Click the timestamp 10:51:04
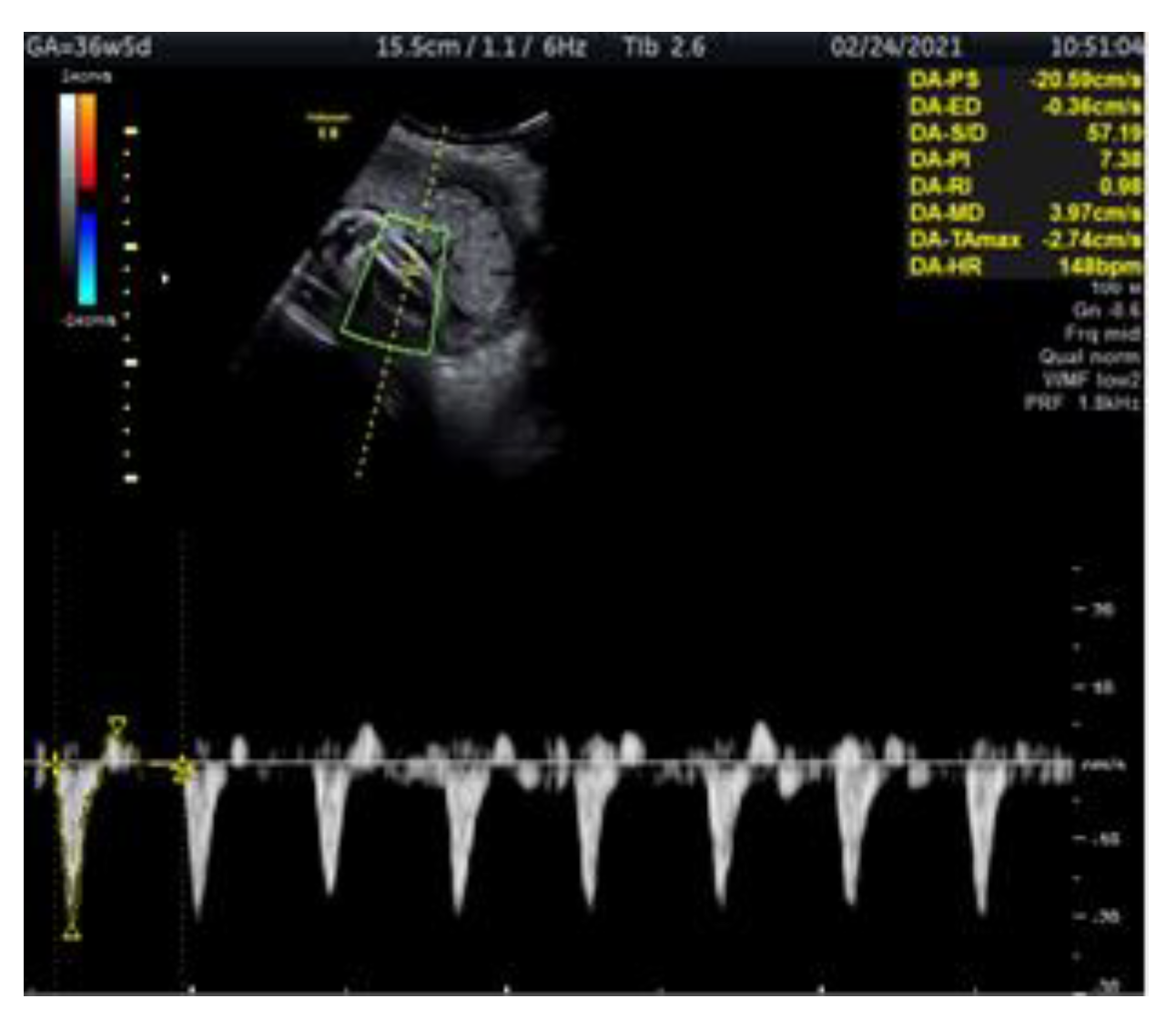Screen dimensions: 1176x1029 click(1096, 46)
